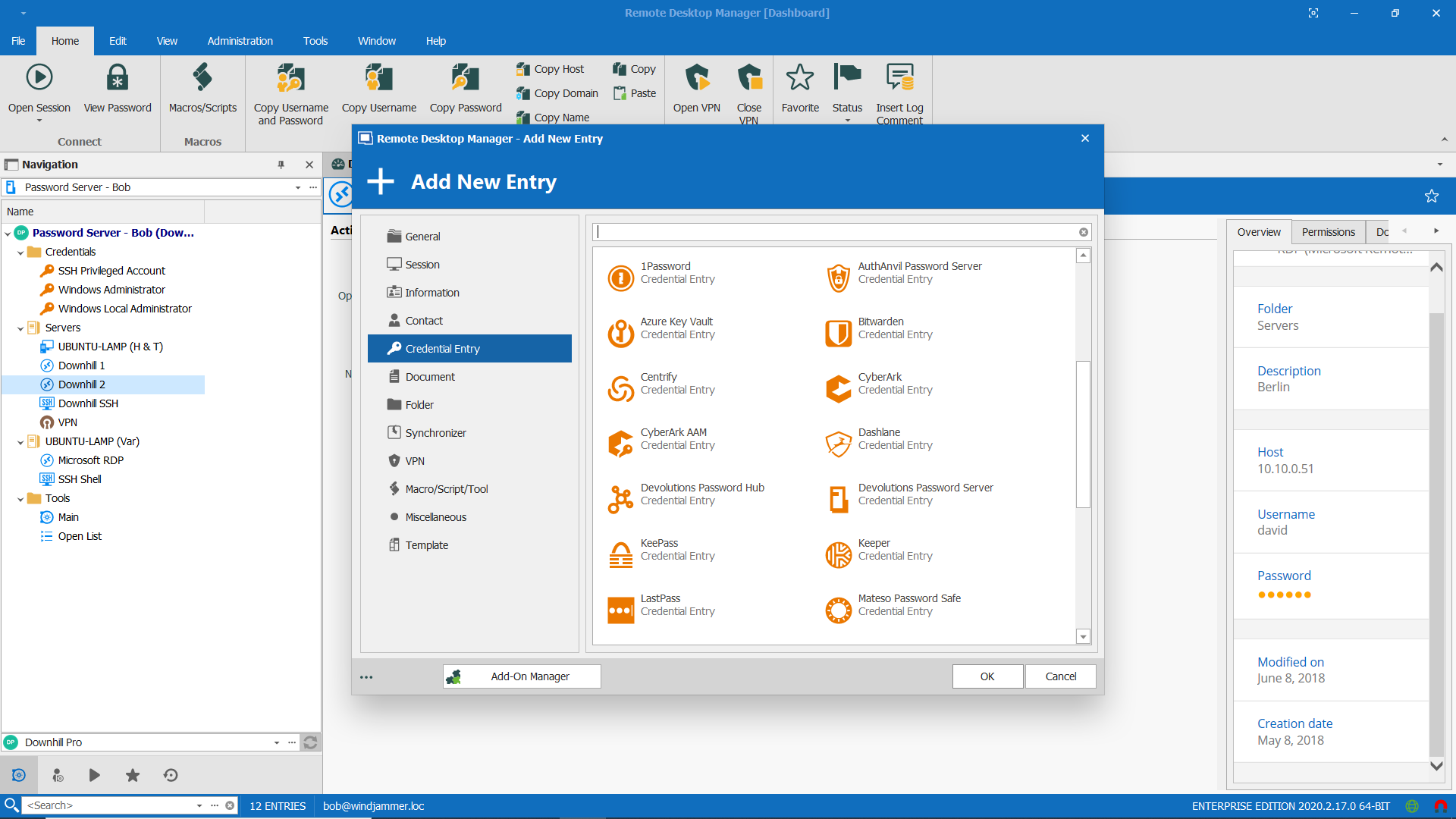The image size is (1456, 819).
Task: Select the Azure Key Vault entry icon
Action: tap(621, 334)
